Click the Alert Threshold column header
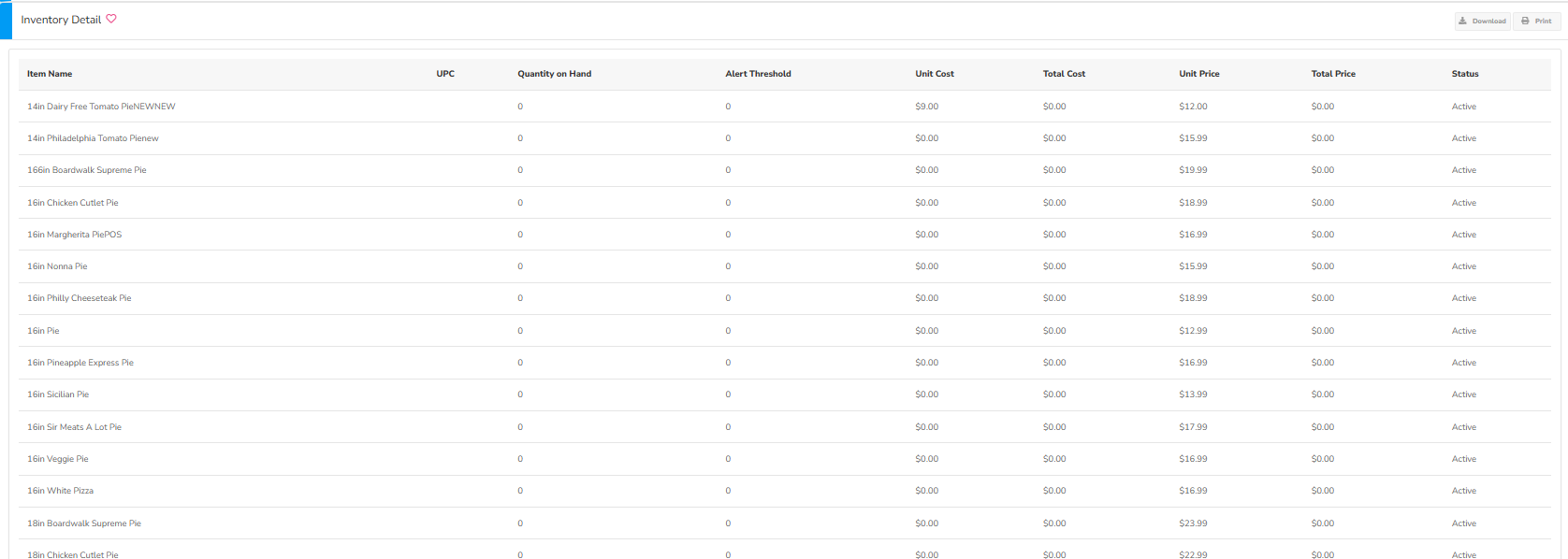This screenshot has width=1568, height=559. (758, 74)
